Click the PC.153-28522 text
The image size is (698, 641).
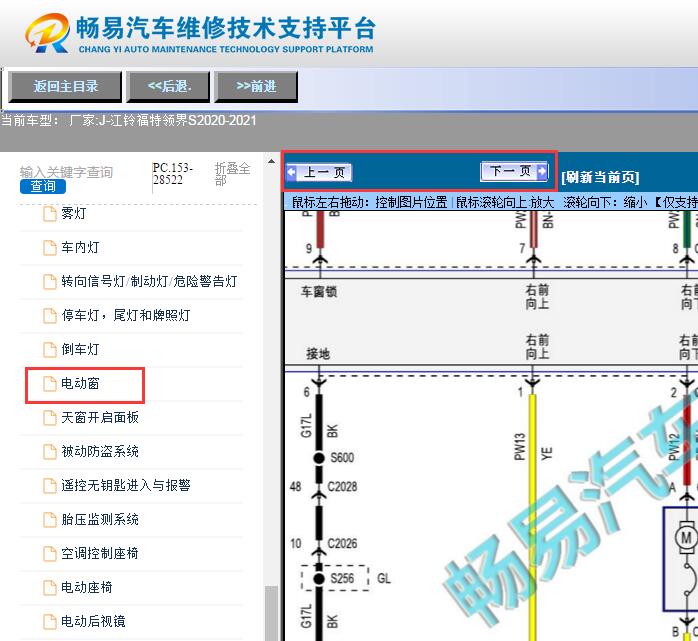pos(173,174)
